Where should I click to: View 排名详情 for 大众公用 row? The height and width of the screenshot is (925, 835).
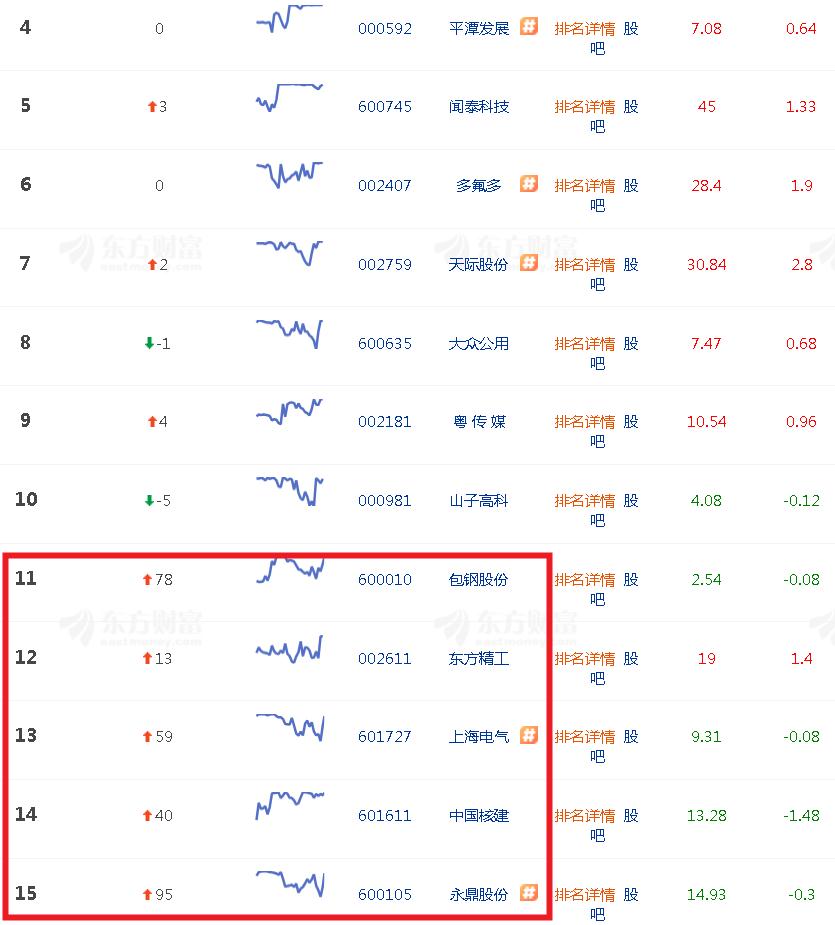coord(585,344)
